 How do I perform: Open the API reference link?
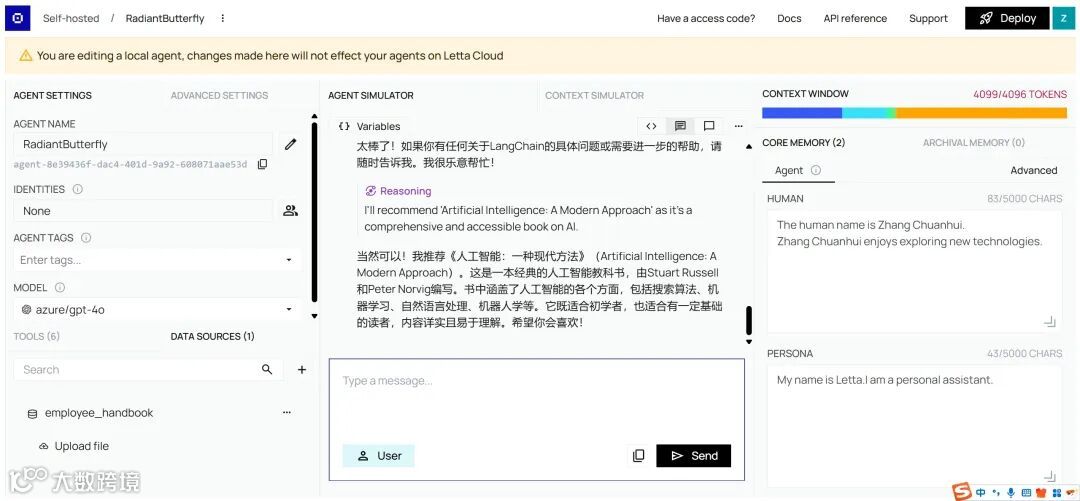tap(855, 19)
